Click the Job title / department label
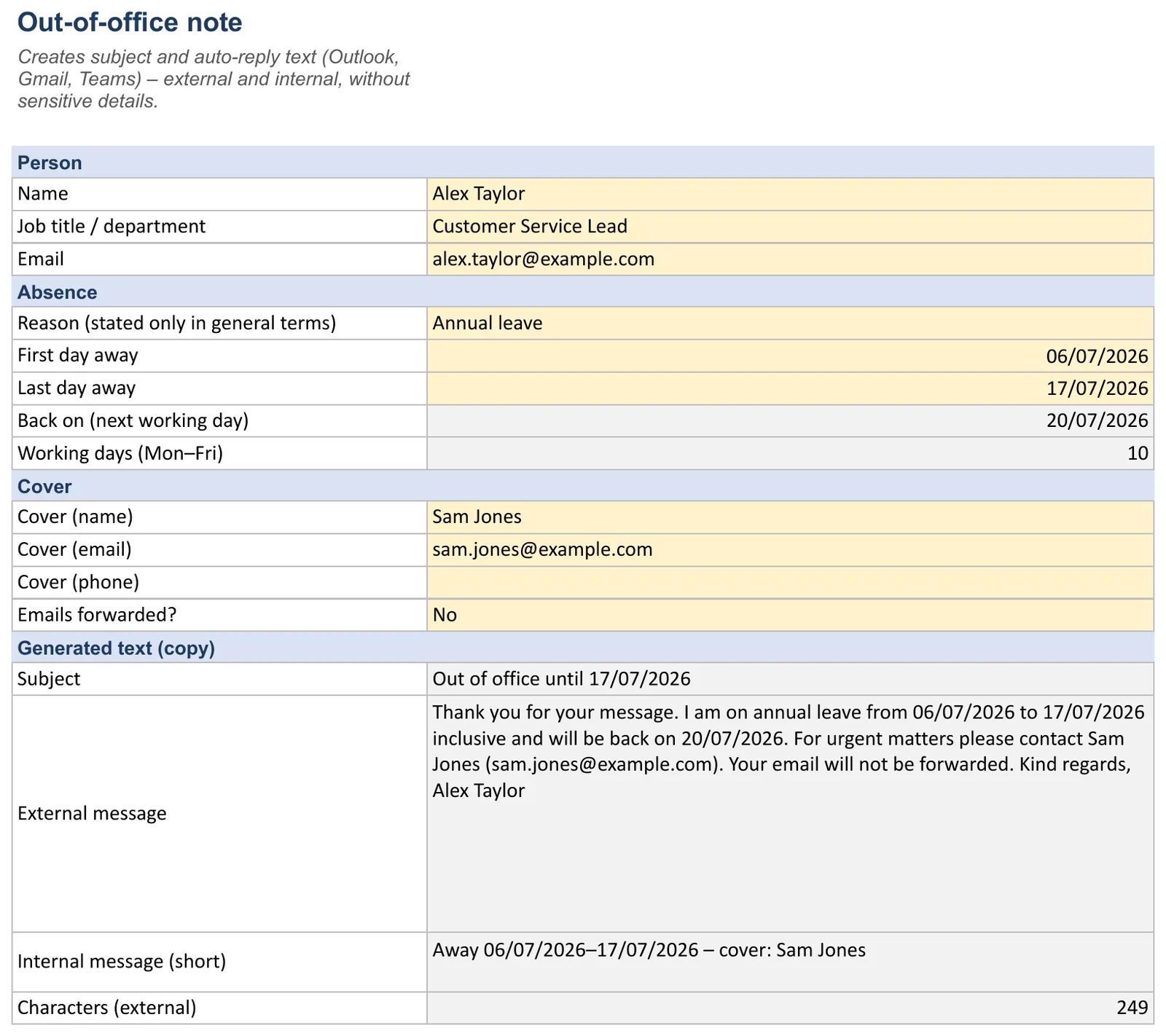The height and width of the screenshot is (1036, 1166). 111,227
